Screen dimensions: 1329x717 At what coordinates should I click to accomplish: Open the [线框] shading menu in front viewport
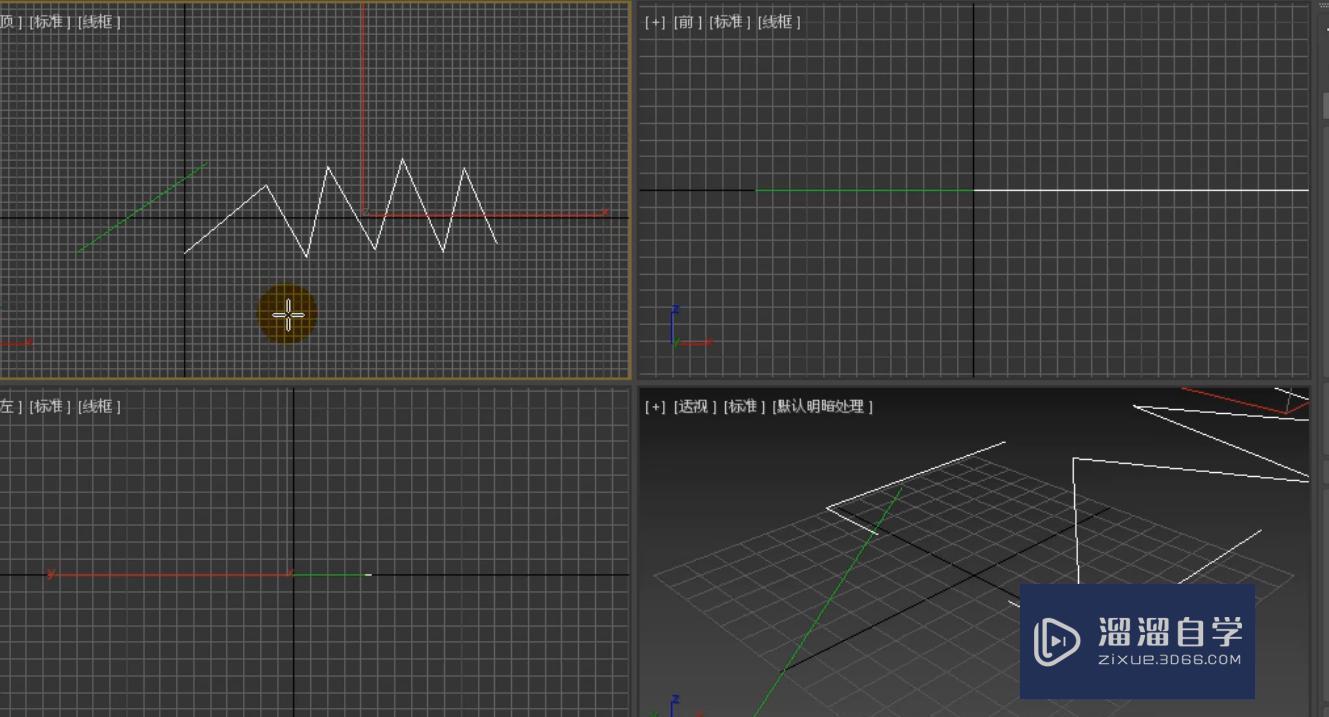[x=779, y=22]
